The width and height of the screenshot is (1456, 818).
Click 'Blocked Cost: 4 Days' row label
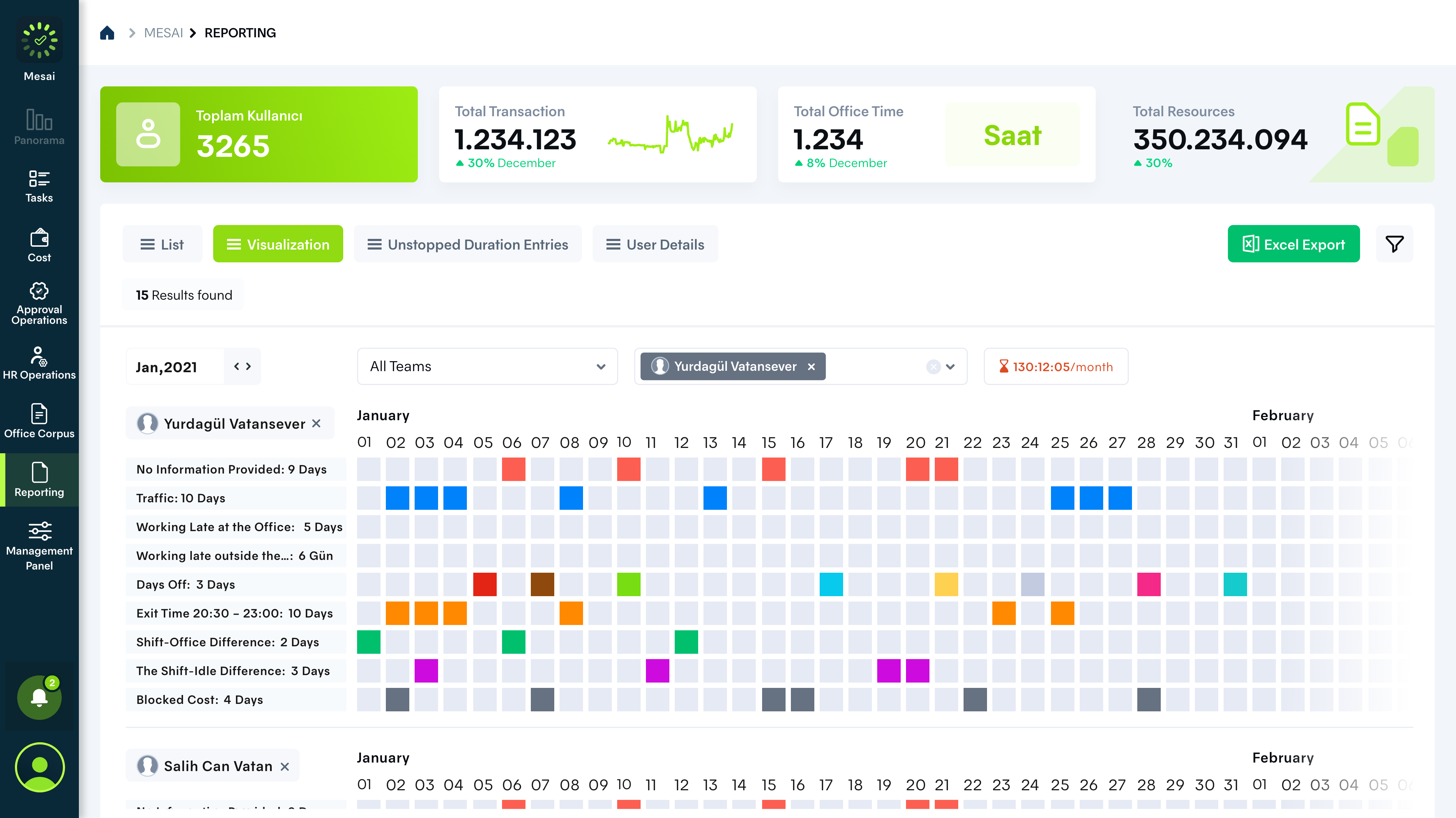point(236,700)
